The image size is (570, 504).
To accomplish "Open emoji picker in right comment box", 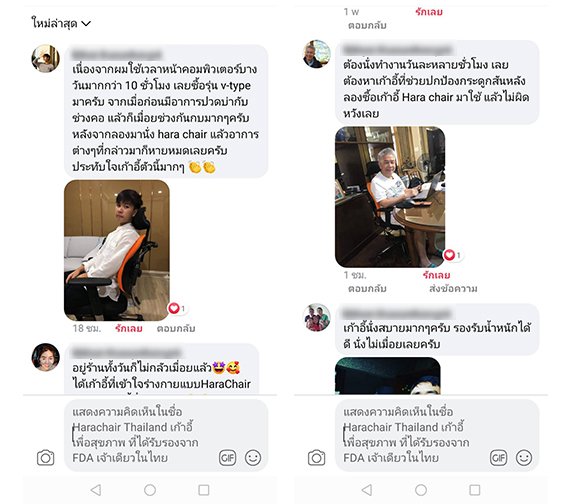I will pyautogui.click(x=524, y=458).
